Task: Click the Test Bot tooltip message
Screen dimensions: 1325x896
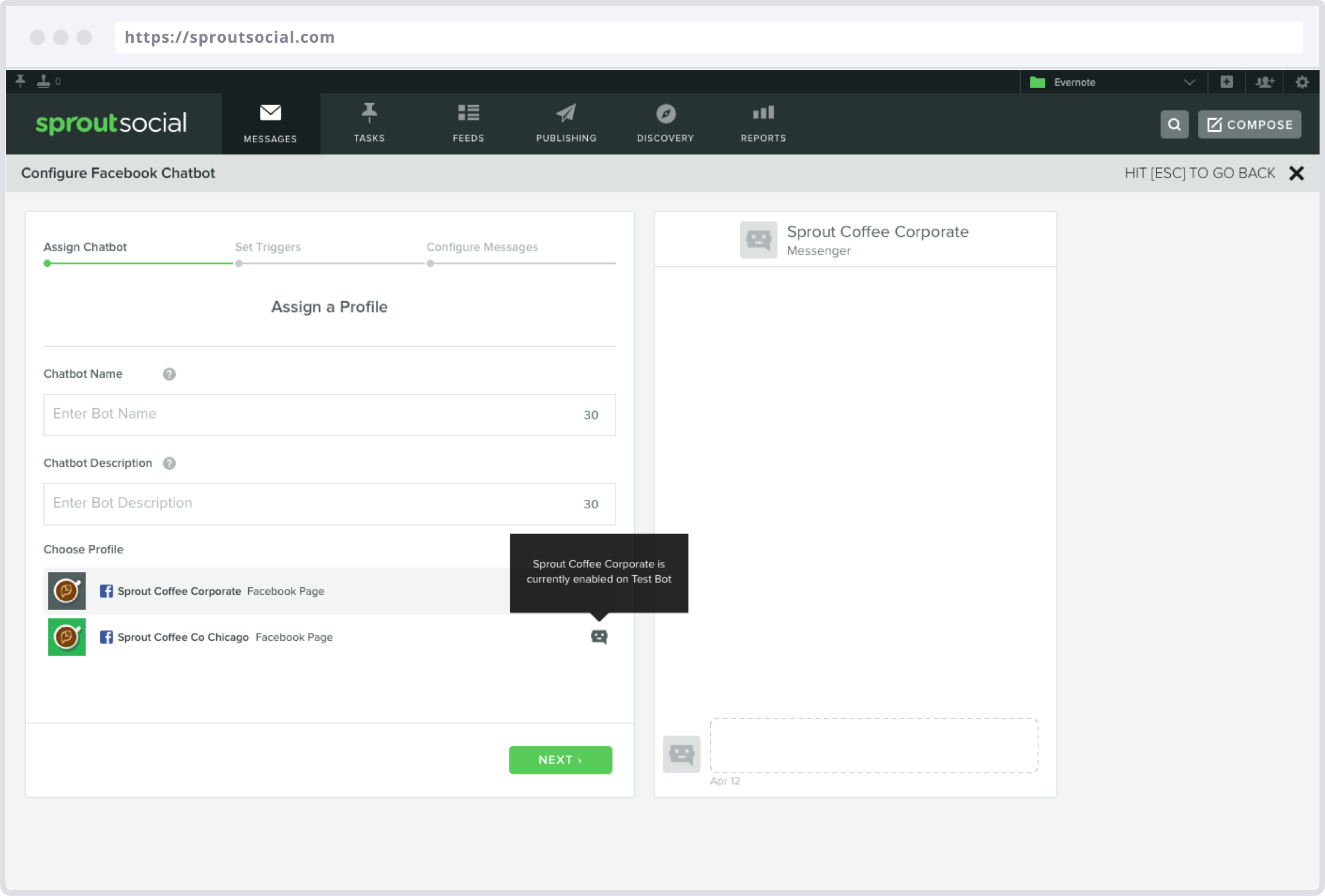Action: click(599, 572)
